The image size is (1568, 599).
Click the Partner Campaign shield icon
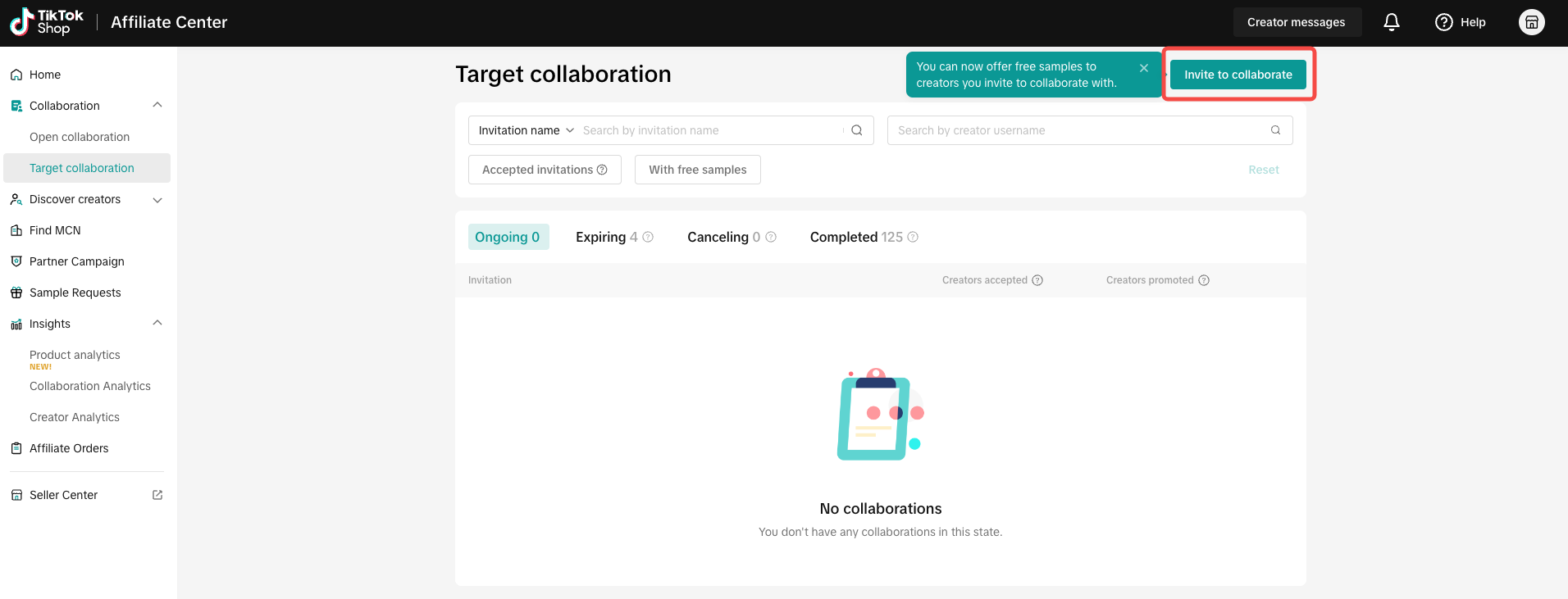coord(16,261)
